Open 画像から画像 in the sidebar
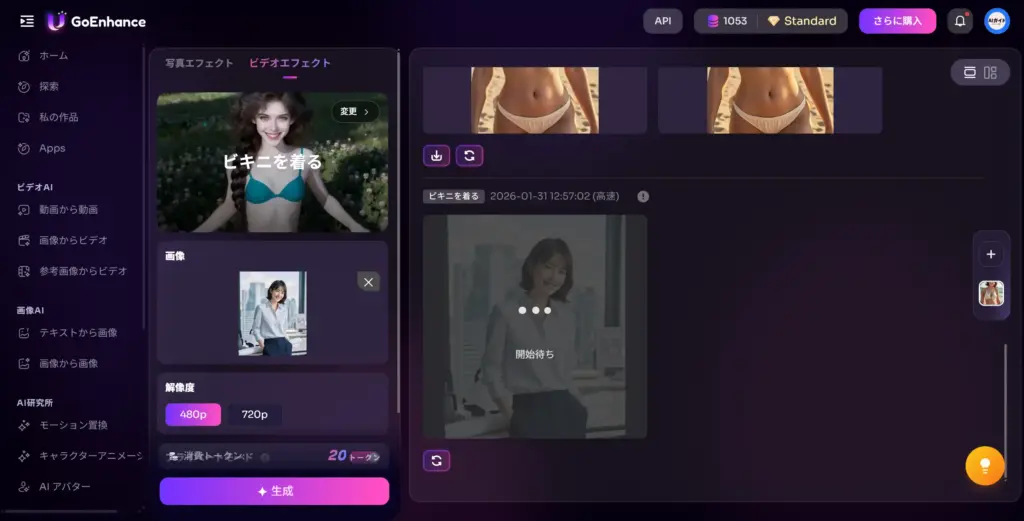This screenshot has height=521, width=1024. tap(58, 364)
